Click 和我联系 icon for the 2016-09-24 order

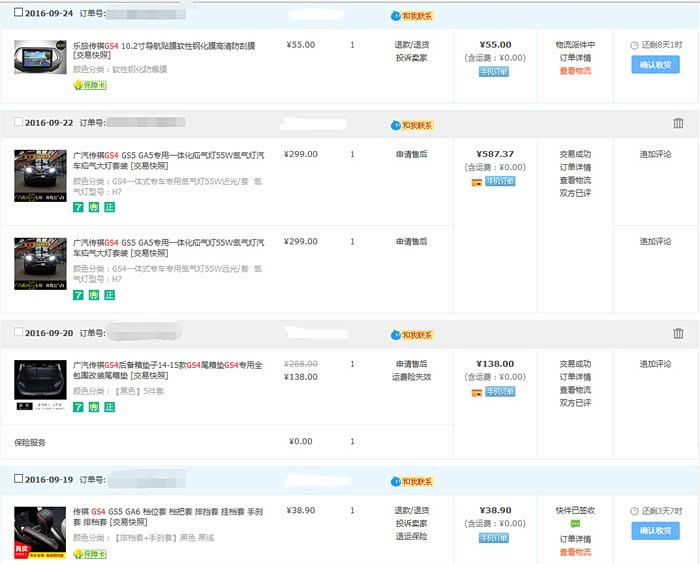[411, 16]
